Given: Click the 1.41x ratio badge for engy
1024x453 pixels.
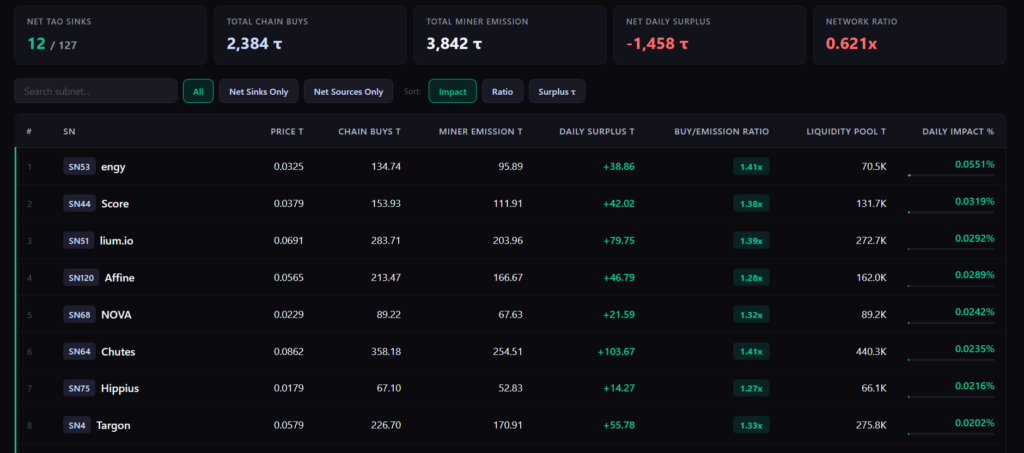Looking at the screenshot, I should click(x=751, y=167).
